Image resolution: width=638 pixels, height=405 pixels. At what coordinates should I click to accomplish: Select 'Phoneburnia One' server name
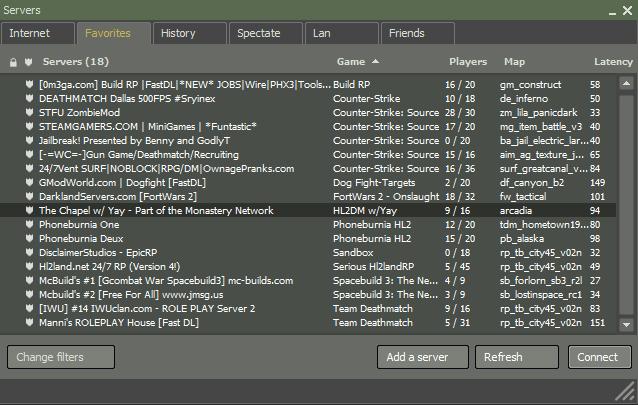pyautogui.click(x=79, y=224)
